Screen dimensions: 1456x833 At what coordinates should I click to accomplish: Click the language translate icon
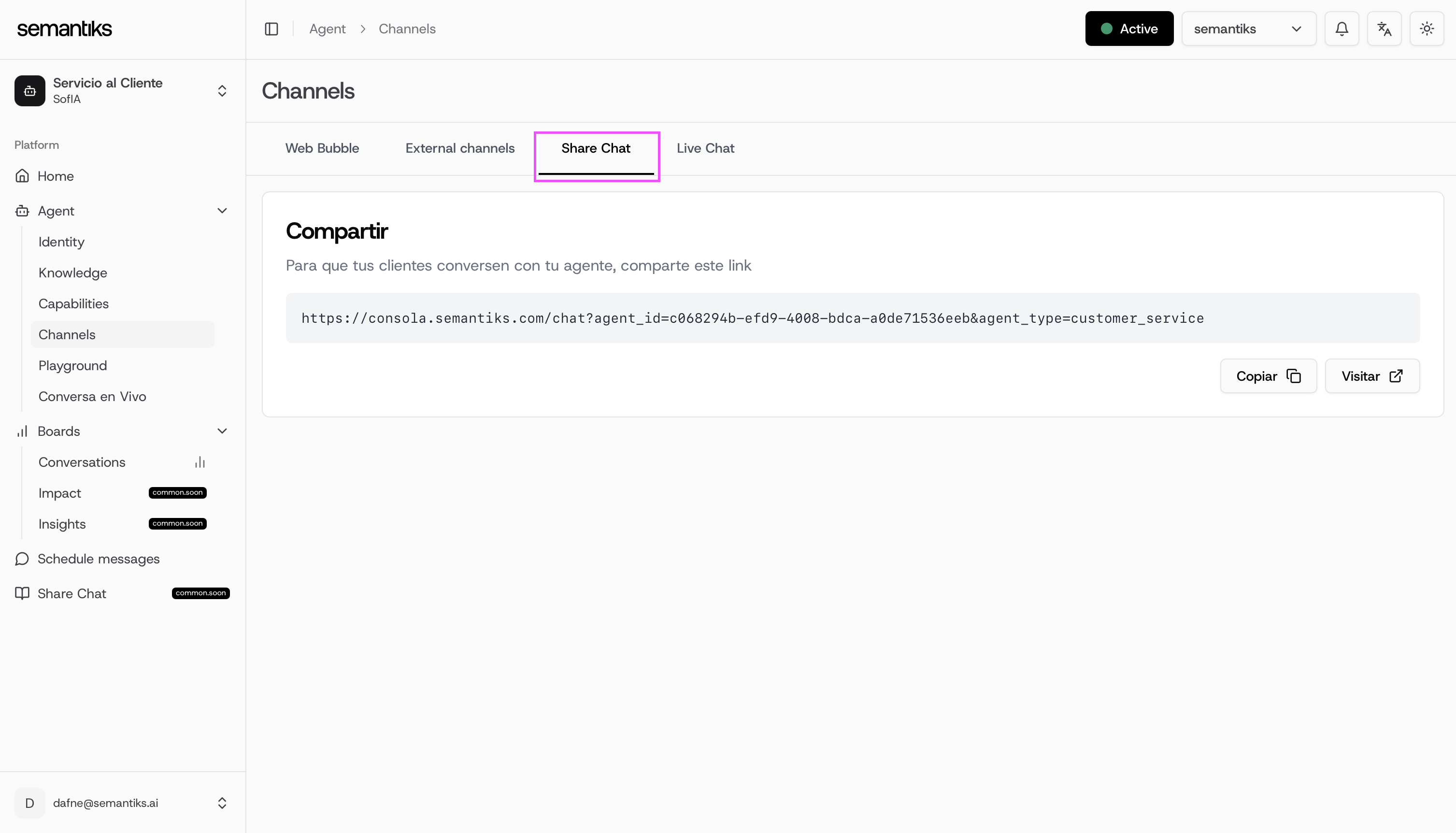[x=1384, y=29]
